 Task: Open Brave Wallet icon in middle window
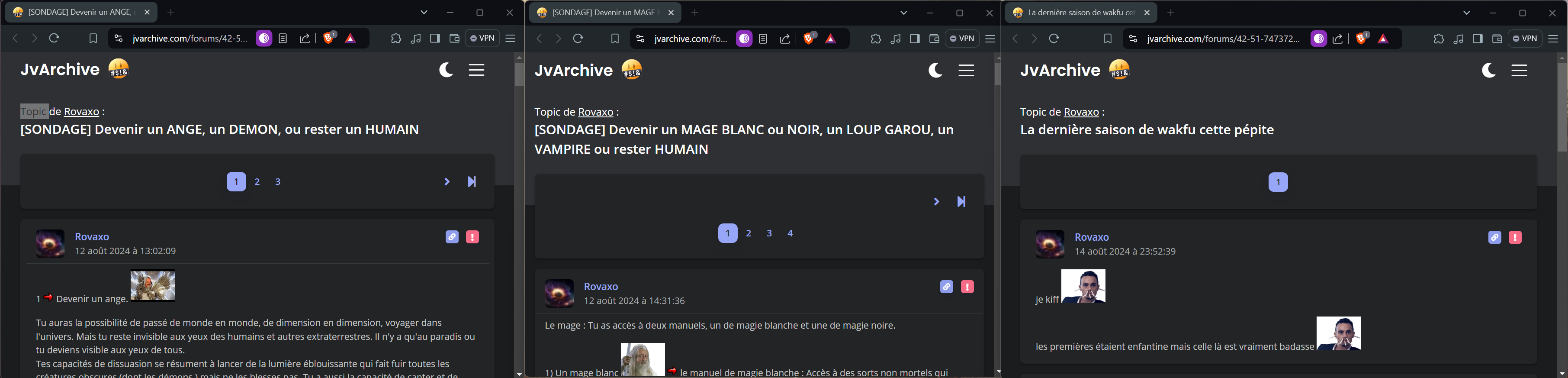(934, 39)
